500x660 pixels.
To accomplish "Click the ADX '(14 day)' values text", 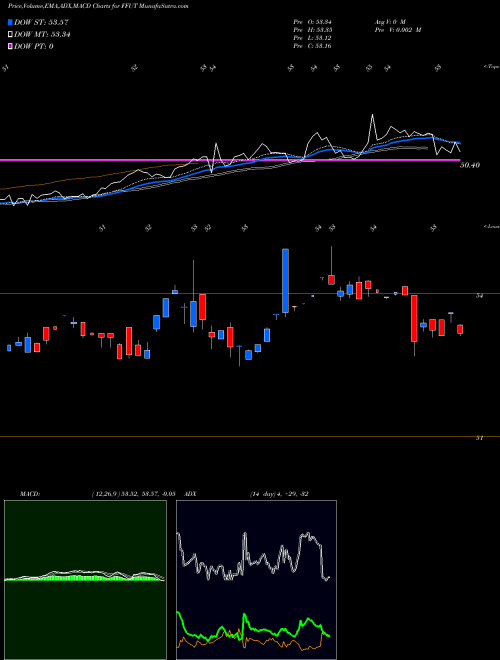I will 279,494.
